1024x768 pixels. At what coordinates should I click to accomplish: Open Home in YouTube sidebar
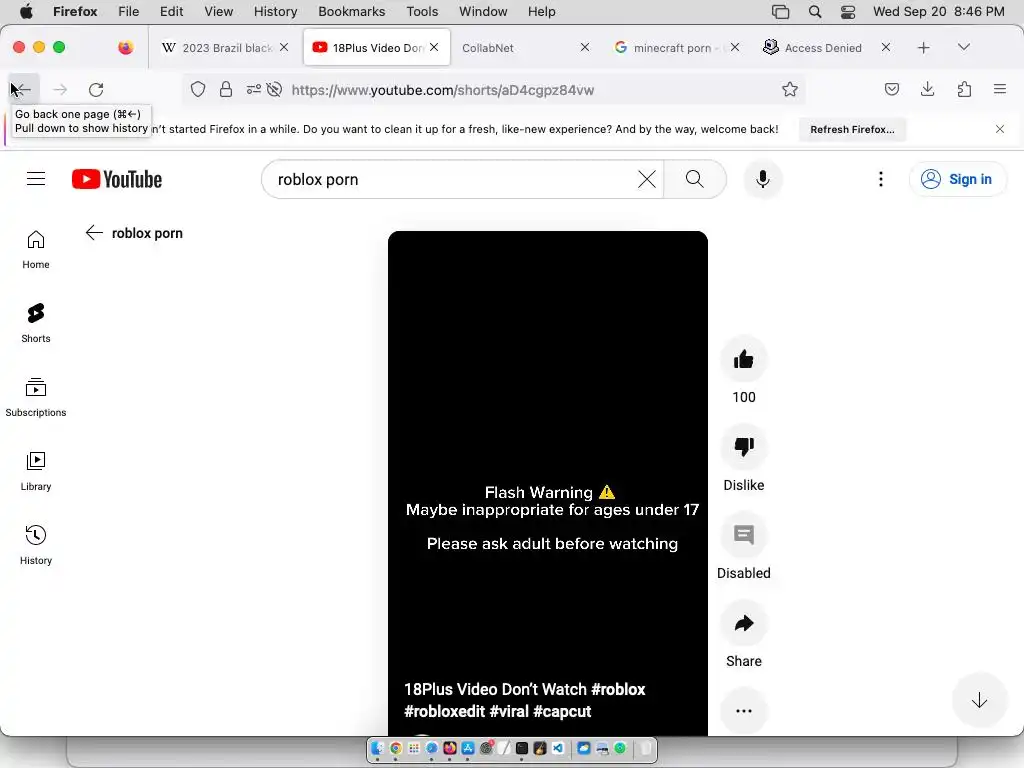[36, 249]
